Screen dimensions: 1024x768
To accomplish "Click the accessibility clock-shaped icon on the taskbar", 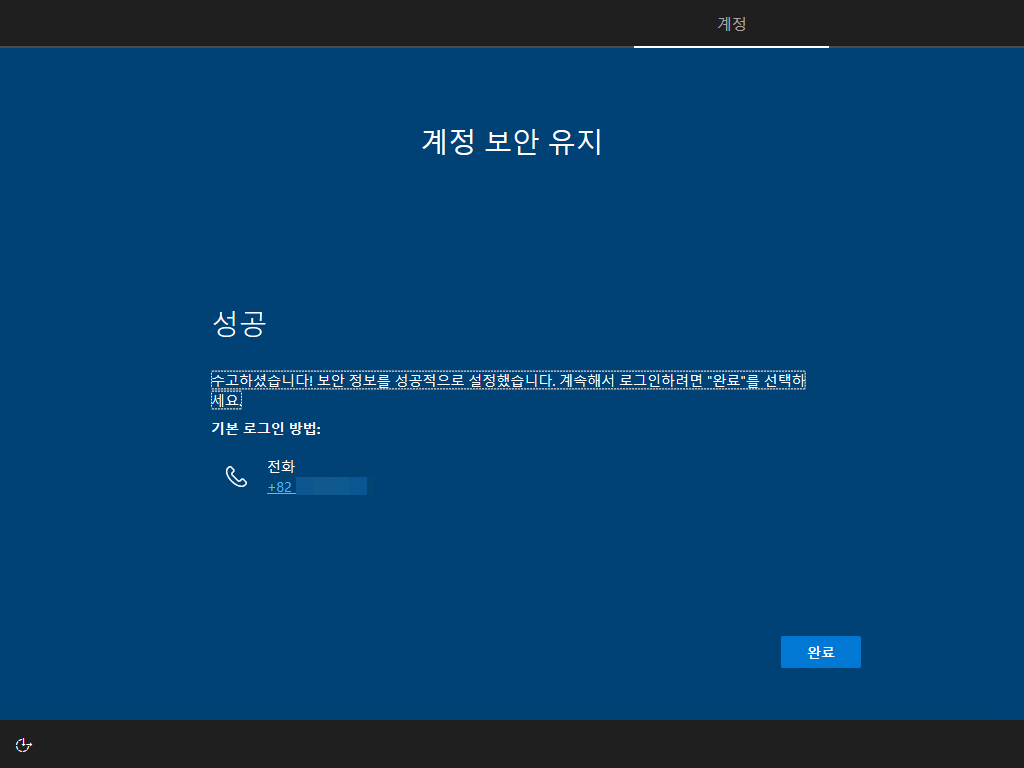I will click(24, 744).
